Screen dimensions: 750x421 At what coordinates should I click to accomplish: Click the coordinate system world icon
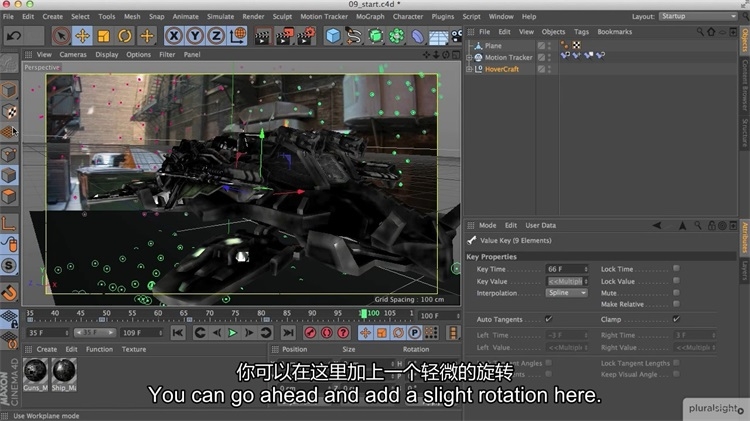[x=237, y=36]
